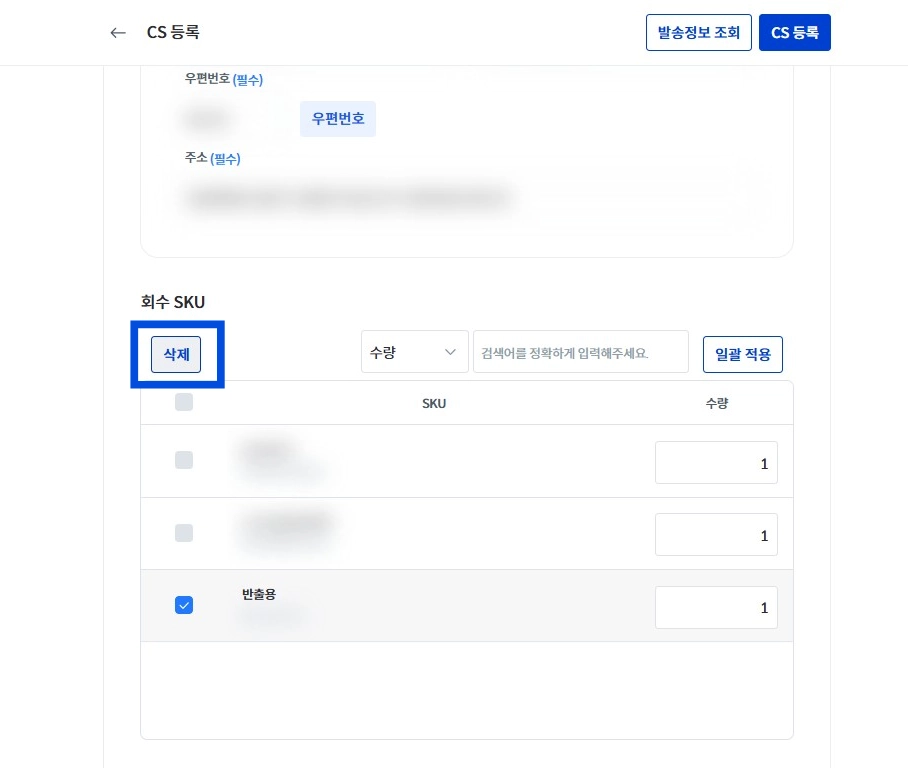908x768 pixels.
Task: Click the blue CS 등록 button
Action: 794,32
